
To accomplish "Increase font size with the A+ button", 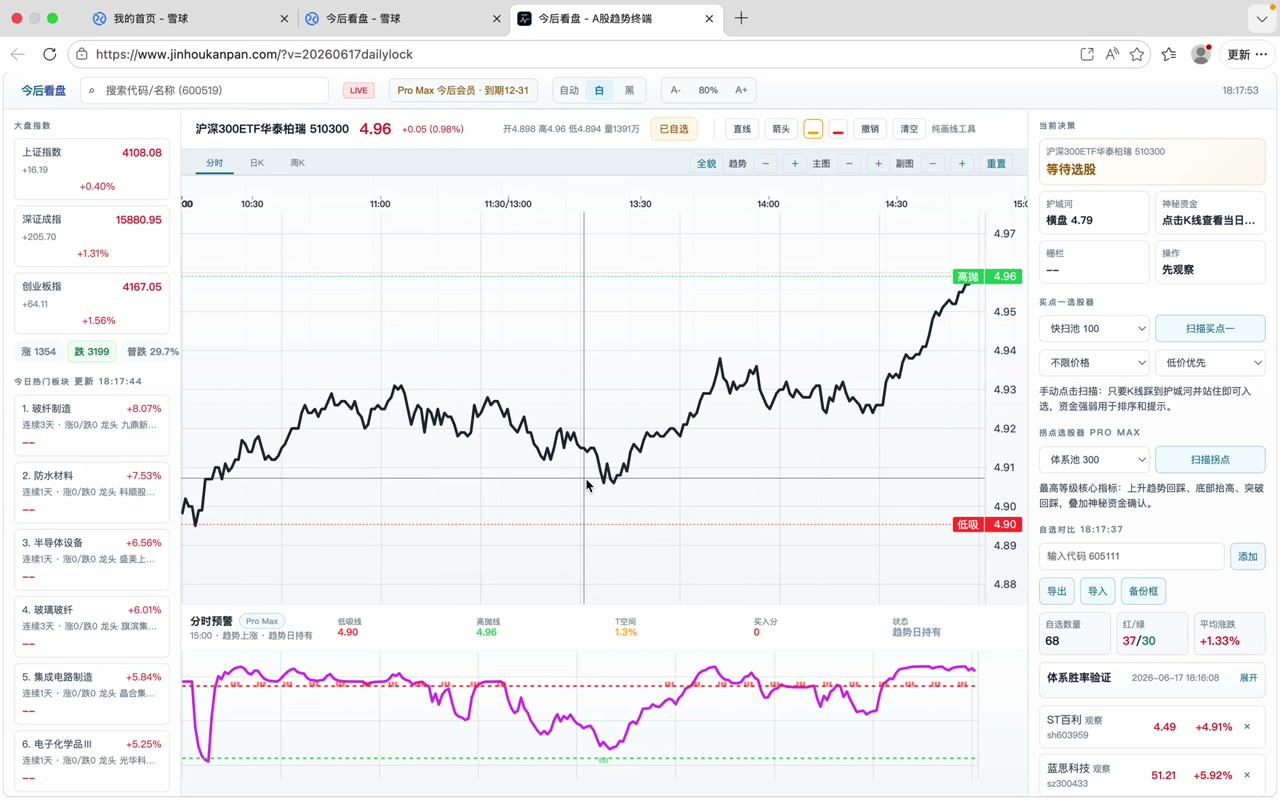I will (741, 90).
